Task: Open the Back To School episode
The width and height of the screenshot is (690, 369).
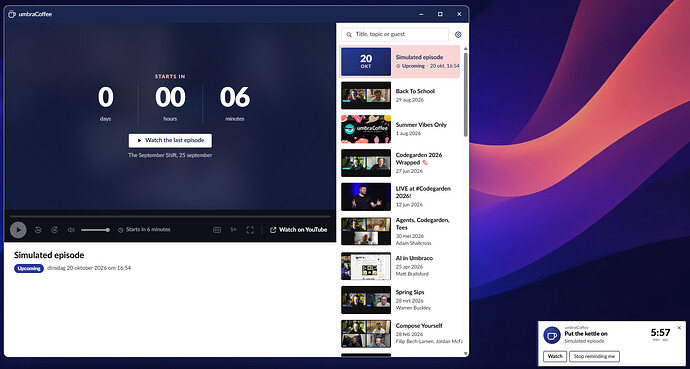Action: pos(400,95)
